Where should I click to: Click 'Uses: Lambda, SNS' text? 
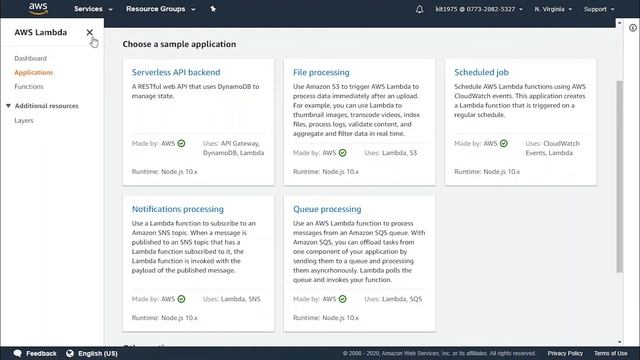(231, 299)
